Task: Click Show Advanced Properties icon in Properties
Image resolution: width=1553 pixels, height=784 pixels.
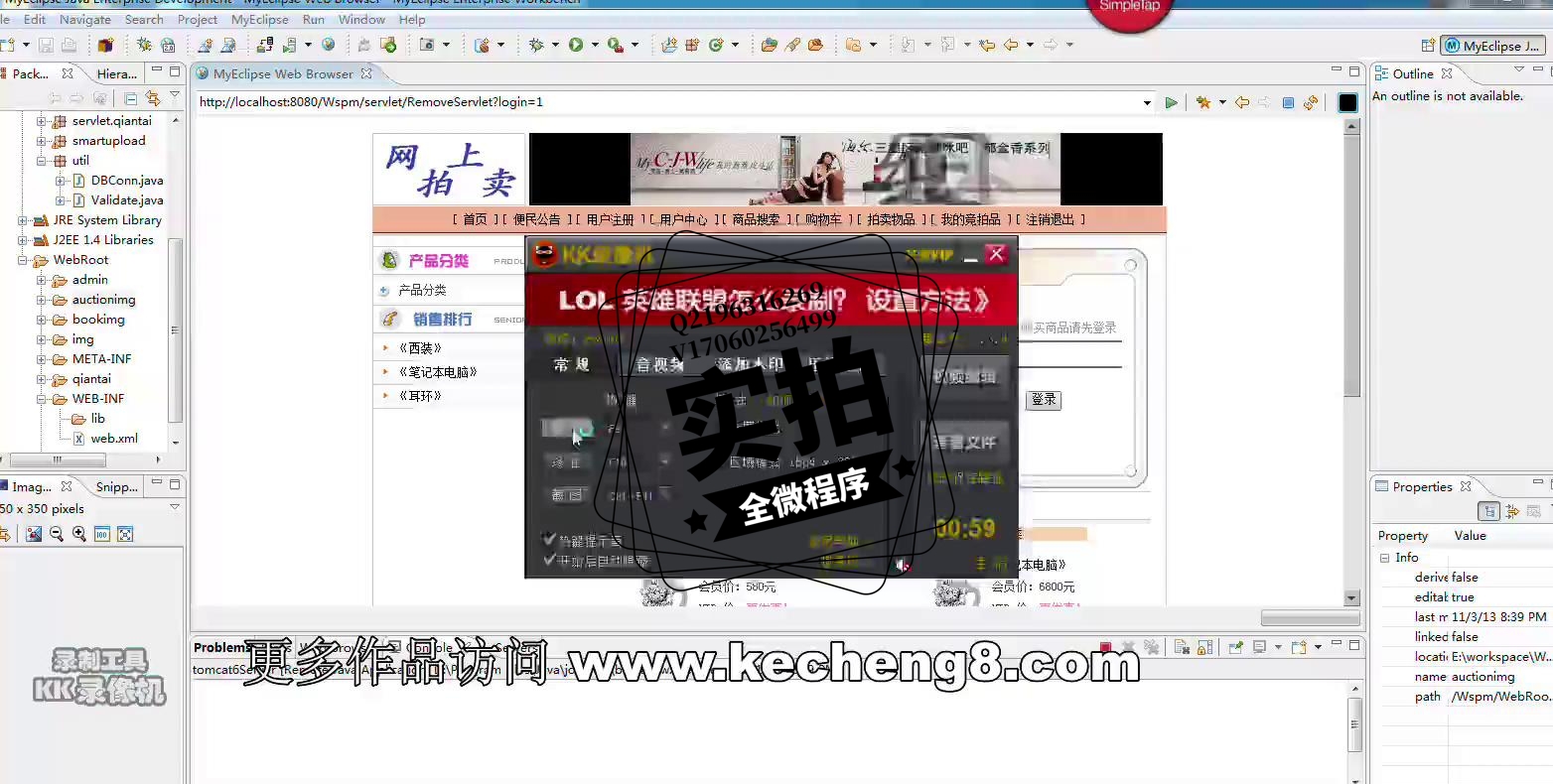Action: point(1512,511)
